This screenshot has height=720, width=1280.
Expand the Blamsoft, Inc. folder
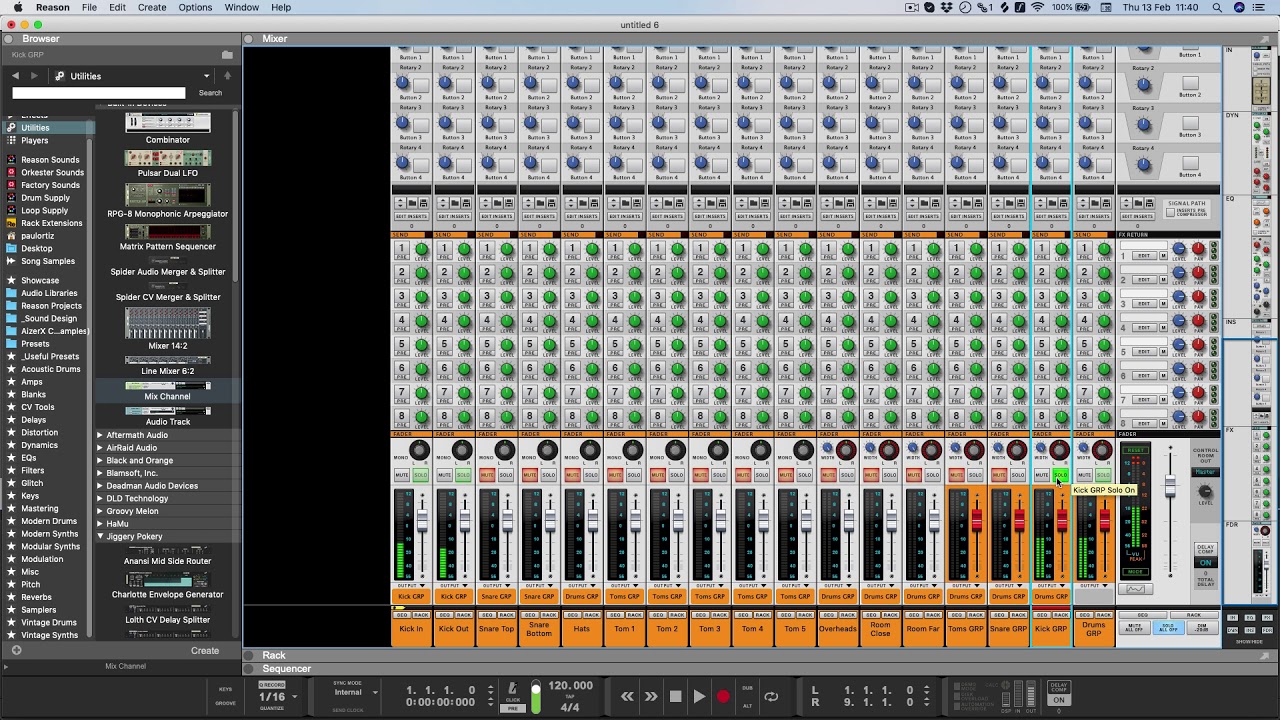tap(100, 473)
